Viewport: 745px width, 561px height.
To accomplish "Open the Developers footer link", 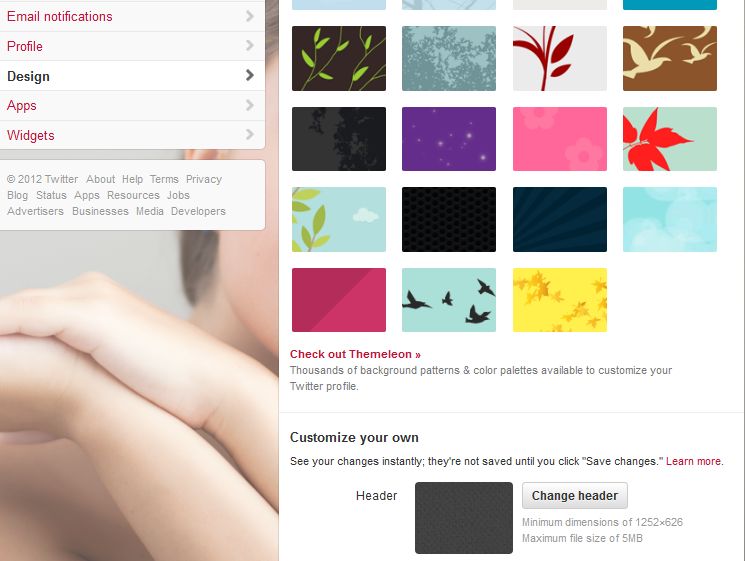I will pos(198,211).
